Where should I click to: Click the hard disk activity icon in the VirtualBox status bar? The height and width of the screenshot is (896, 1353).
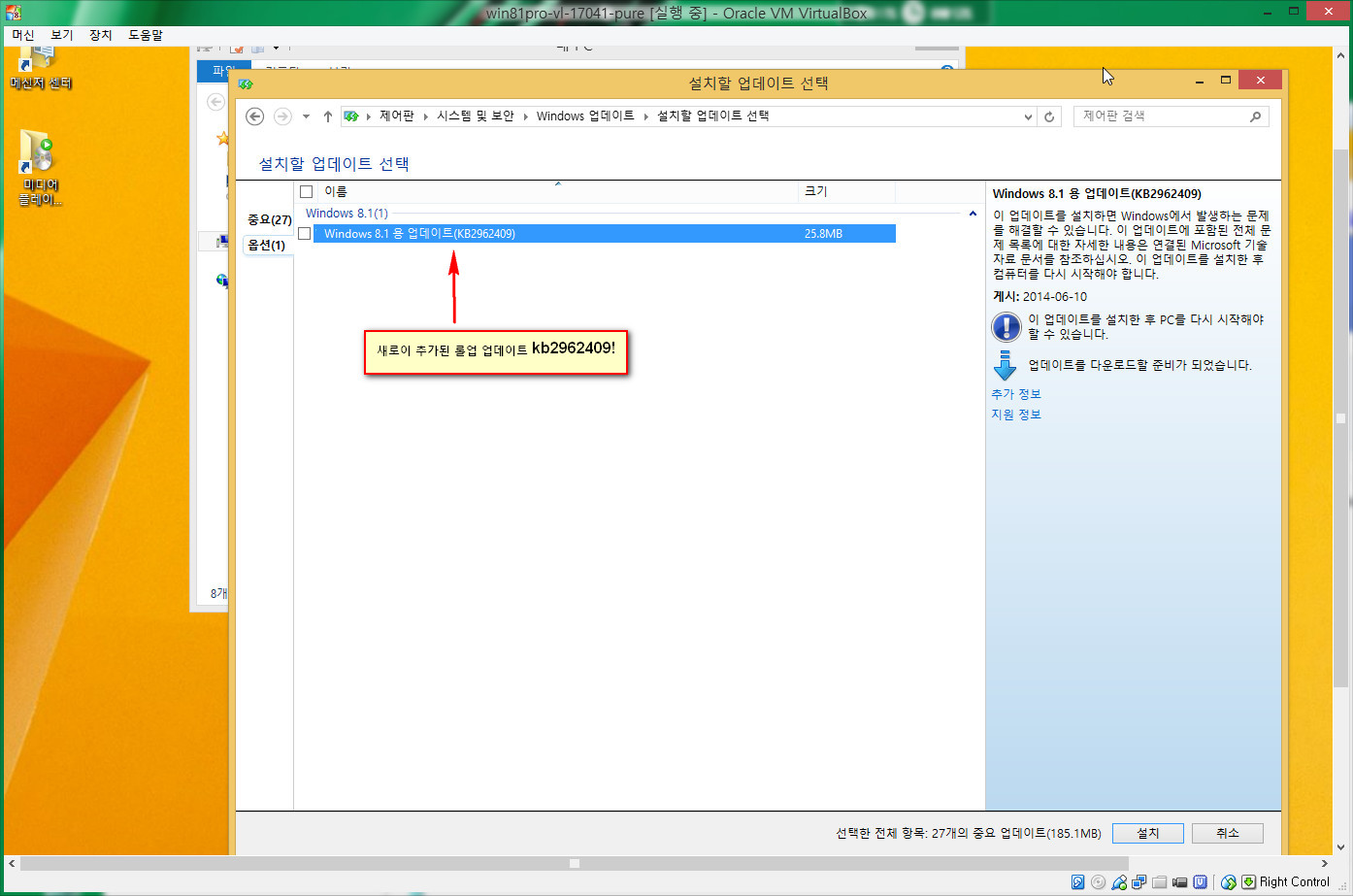tap(1077, 882)
